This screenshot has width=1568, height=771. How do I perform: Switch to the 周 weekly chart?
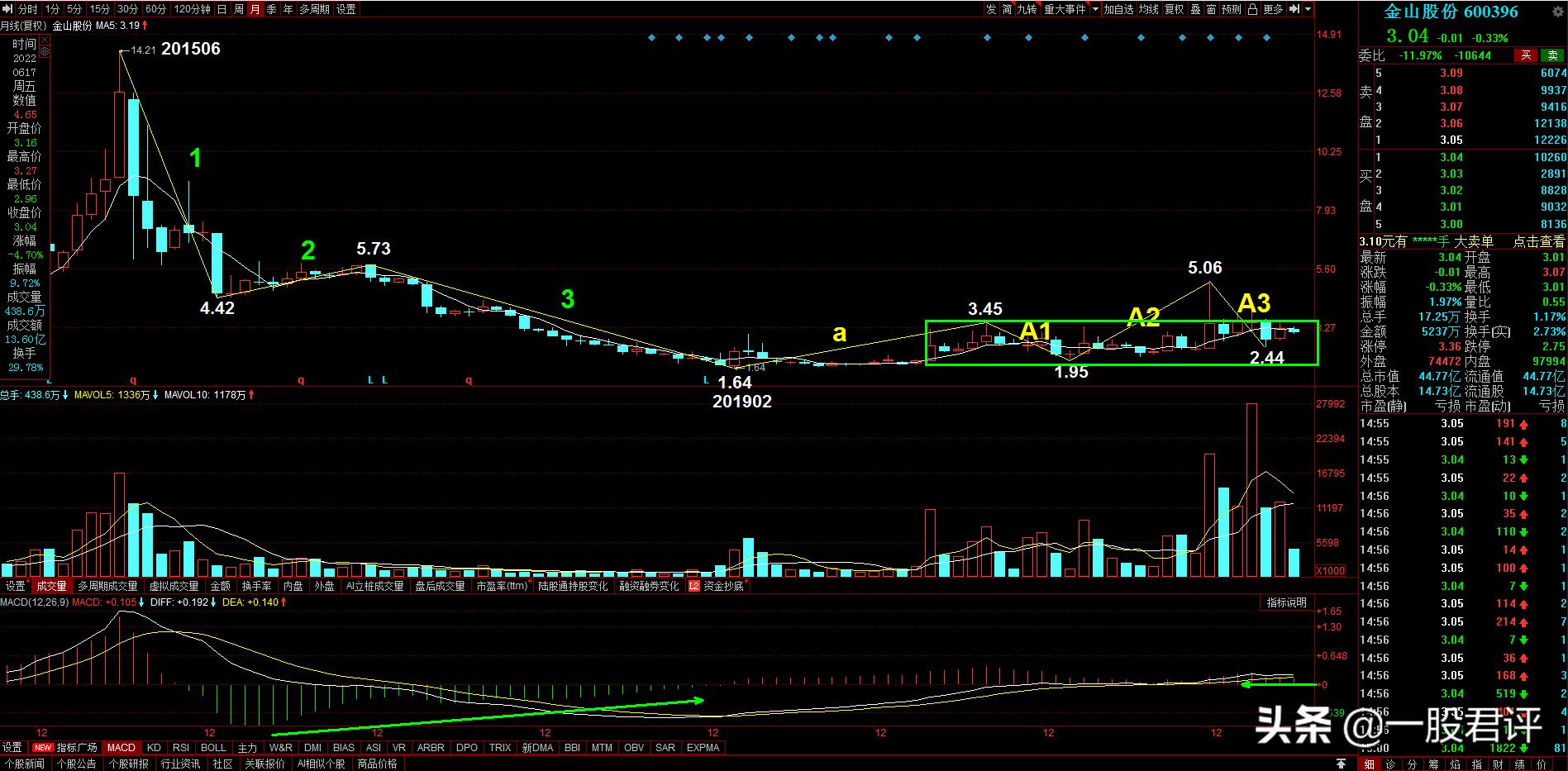239,9
